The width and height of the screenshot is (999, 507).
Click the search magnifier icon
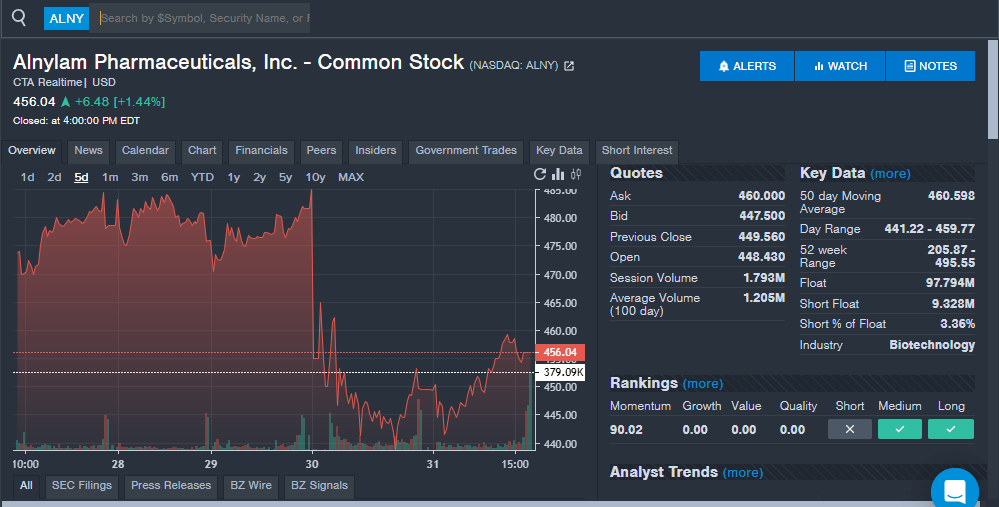click(x=19, y=17)
